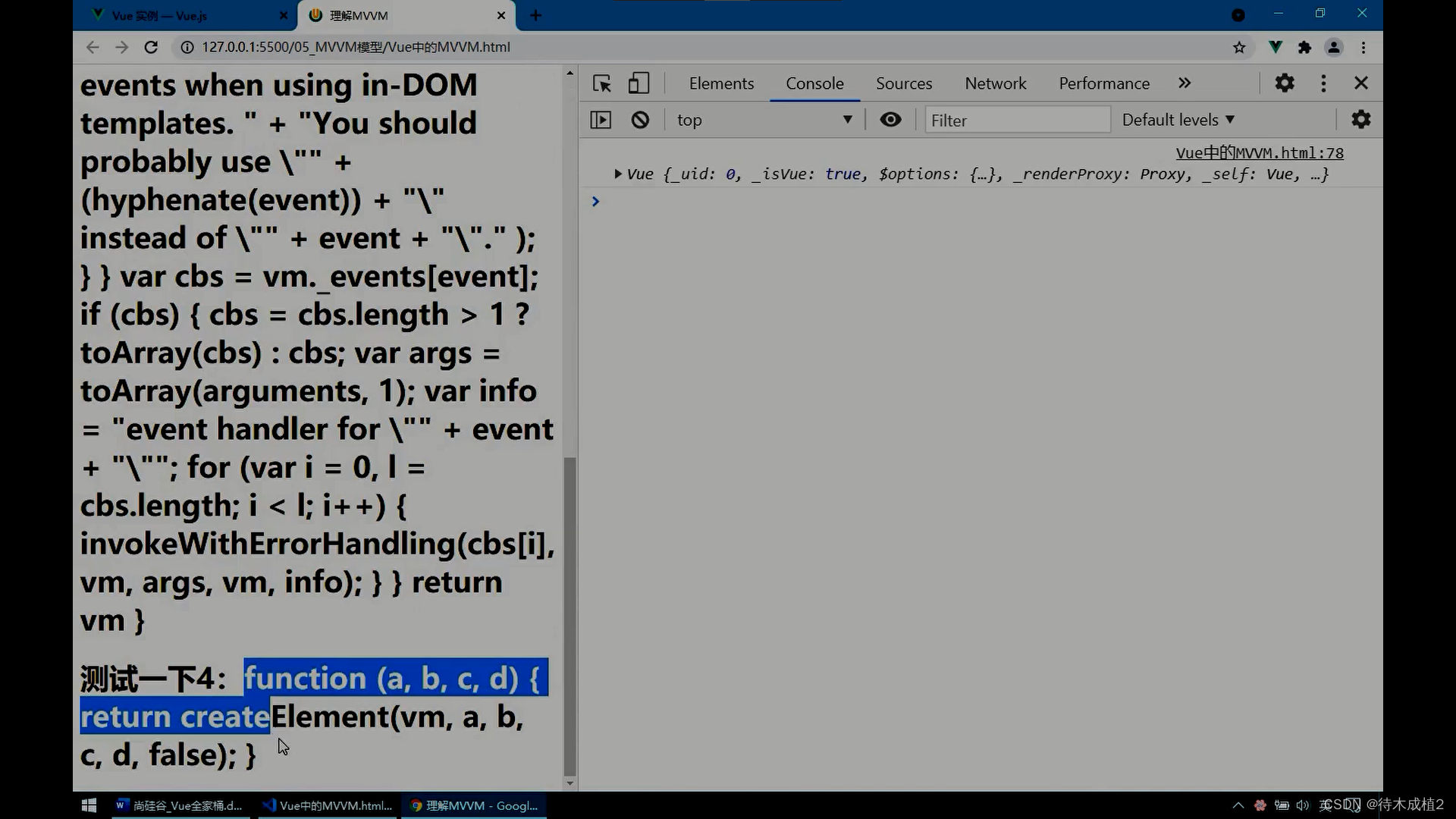Expand the Vue instance object tree
This screenshot has height=819, width=1456.
pos(618,174)
